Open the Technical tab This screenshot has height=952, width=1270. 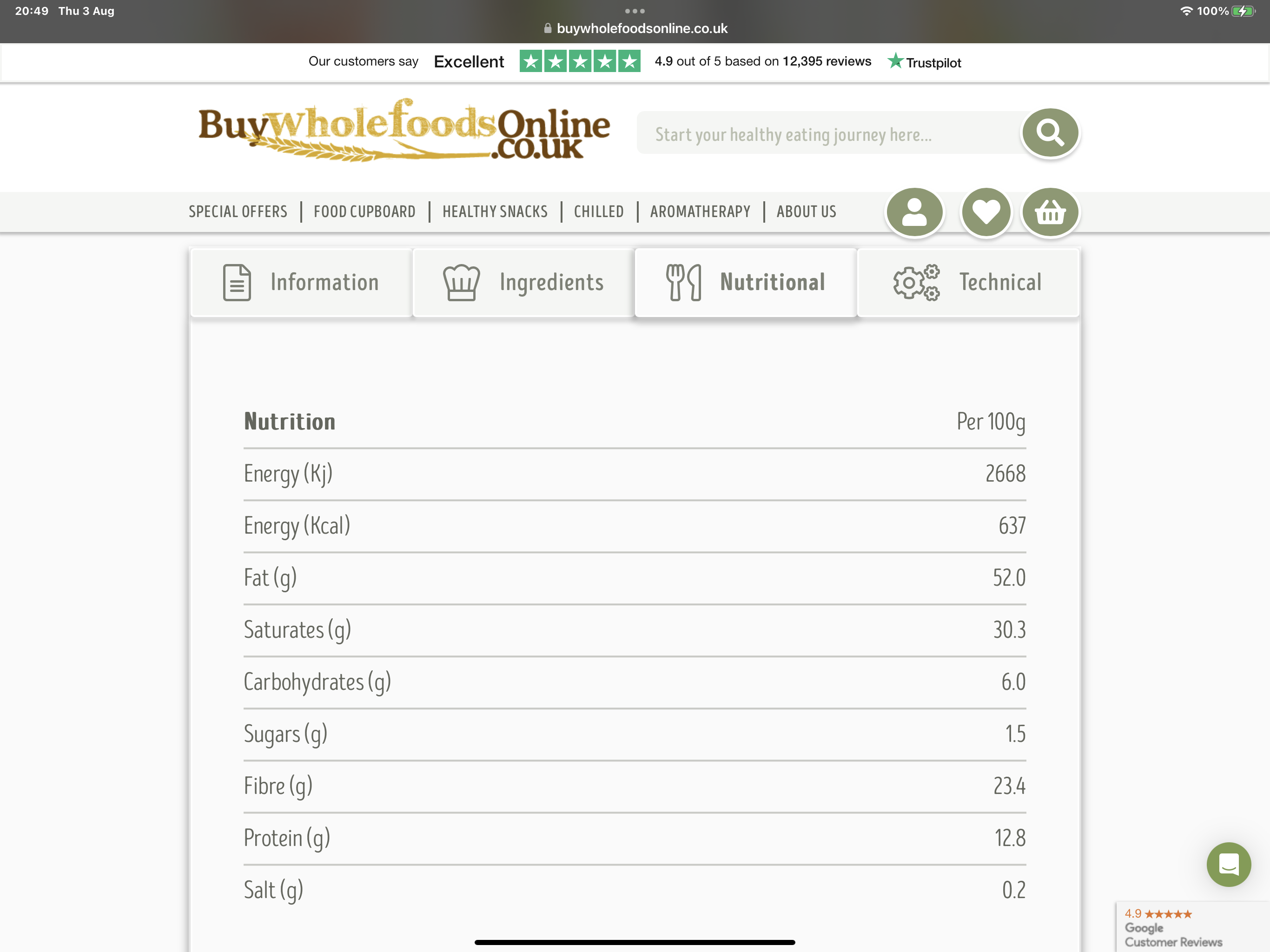pos(967,283)
